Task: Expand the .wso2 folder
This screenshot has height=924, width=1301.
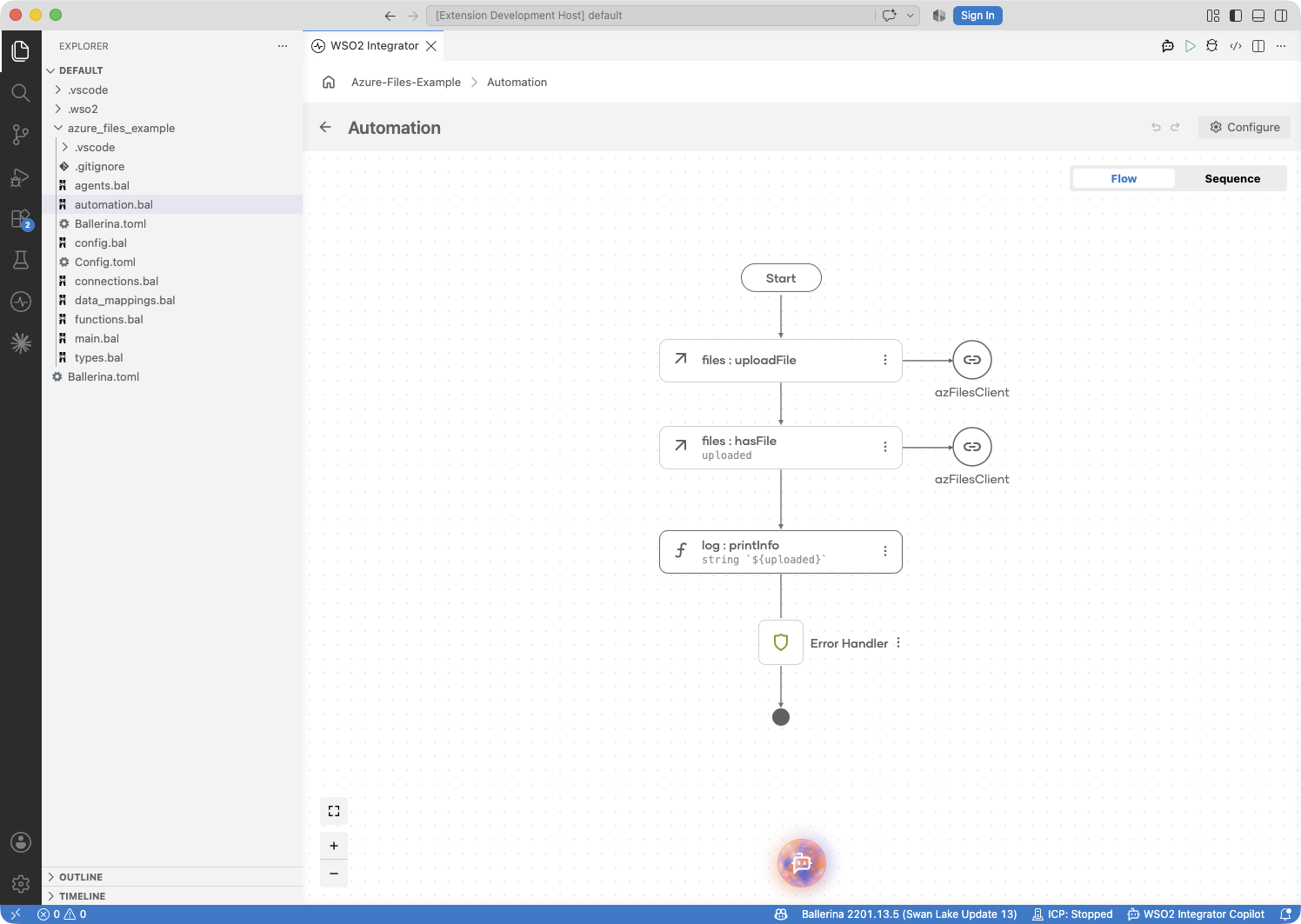Action: (172, 109)
